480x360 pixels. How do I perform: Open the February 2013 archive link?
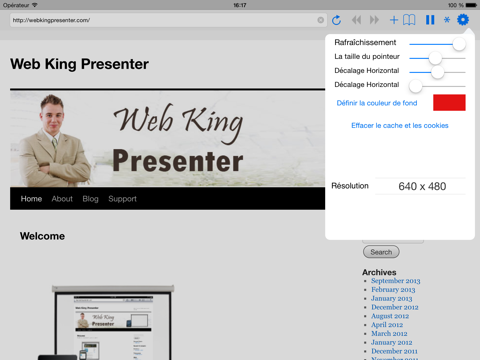393,290
